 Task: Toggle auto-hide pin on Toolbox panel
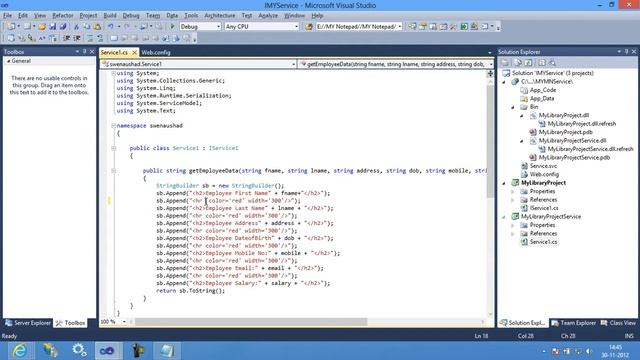(x=84, y=52)
